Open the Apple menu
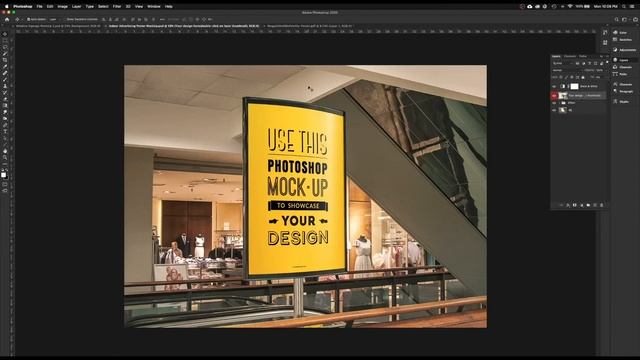 (x=7, y=7)
